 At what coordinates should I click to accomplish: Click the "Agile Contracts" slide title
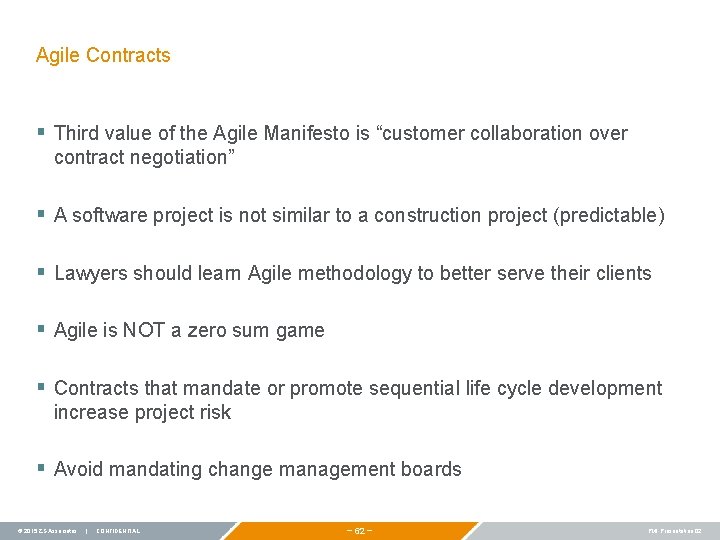(103, 56)
